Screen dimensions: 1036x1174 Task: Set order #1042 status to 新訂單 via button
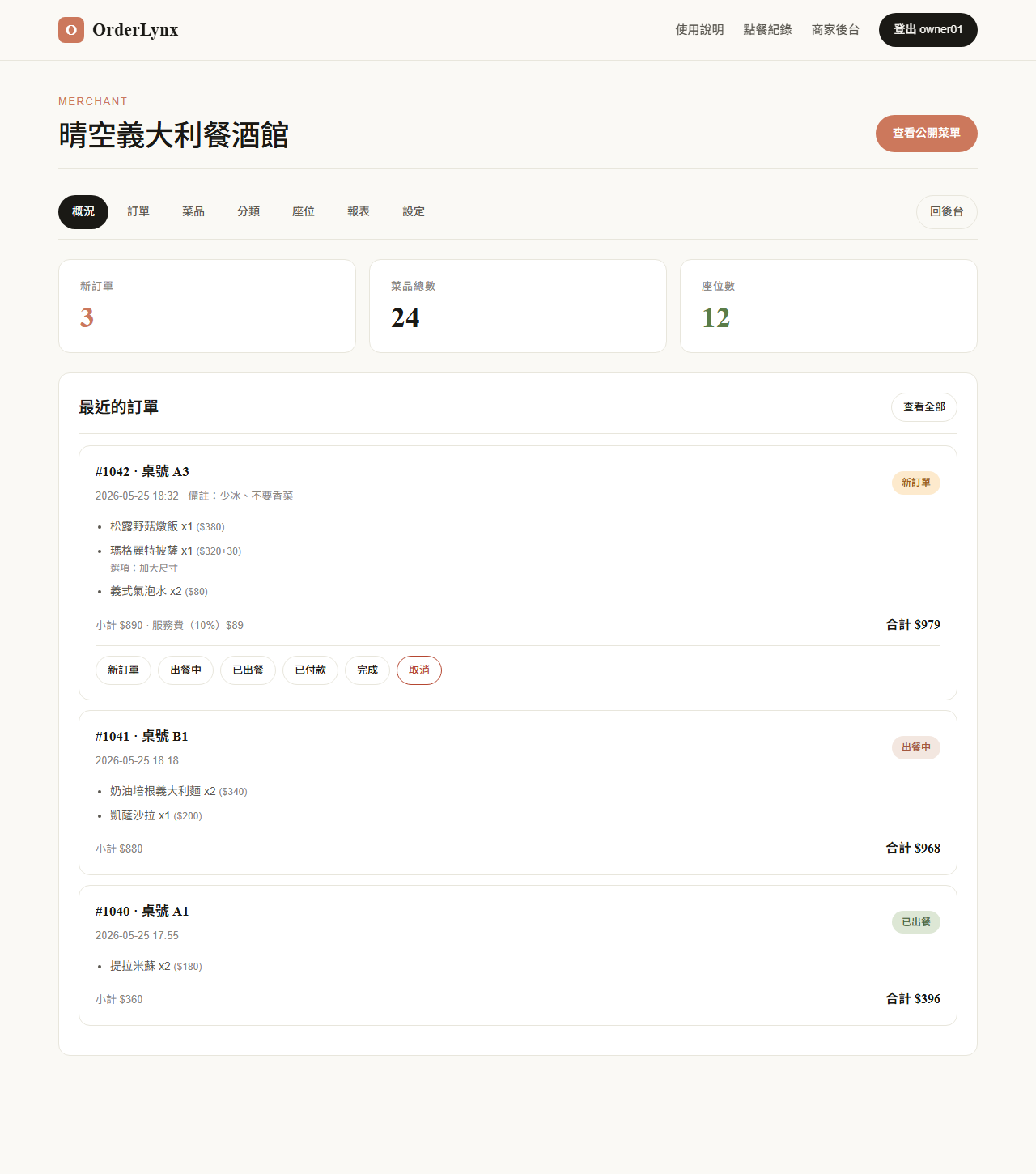(x=123, y=670)
